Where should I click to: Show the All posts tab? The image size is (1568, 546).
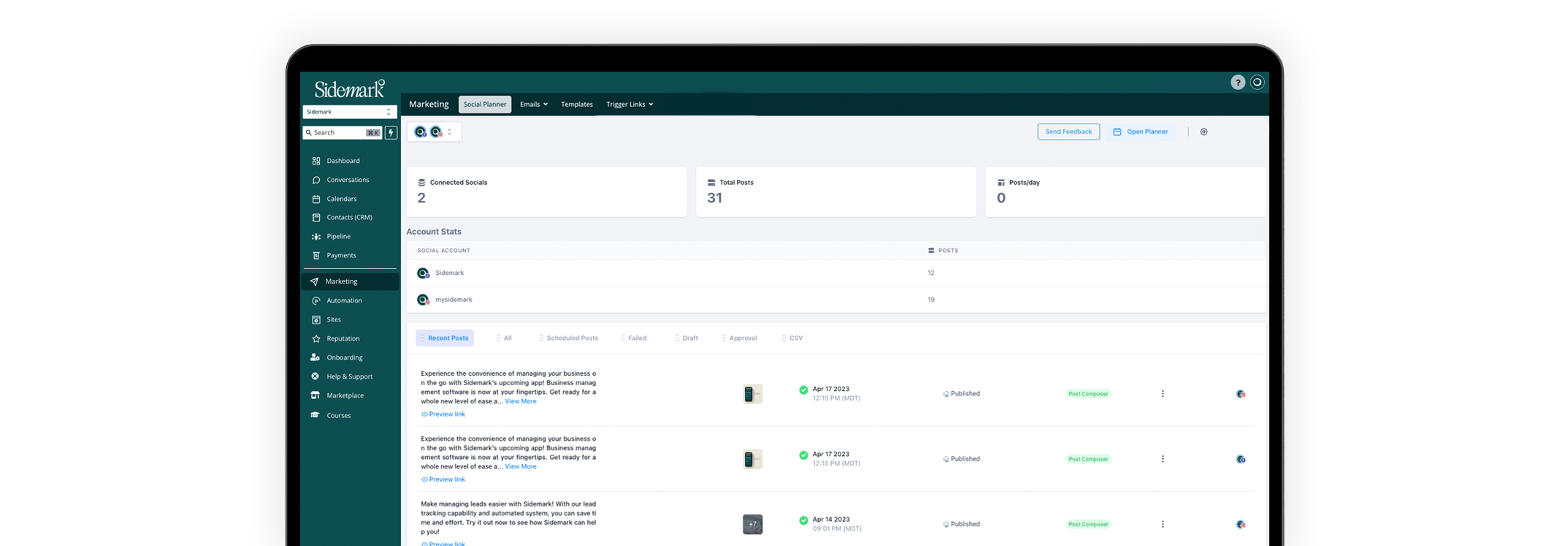coord(504,338)
